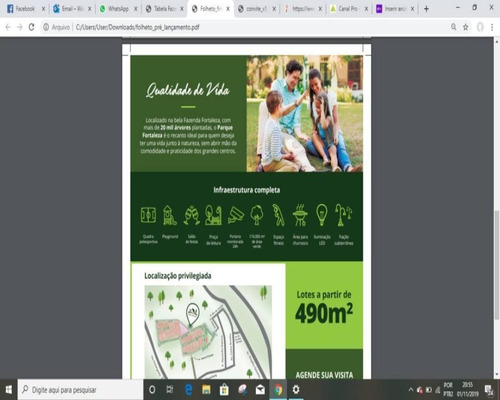
Task: Open the notification center icon
Action: (490, 389)
